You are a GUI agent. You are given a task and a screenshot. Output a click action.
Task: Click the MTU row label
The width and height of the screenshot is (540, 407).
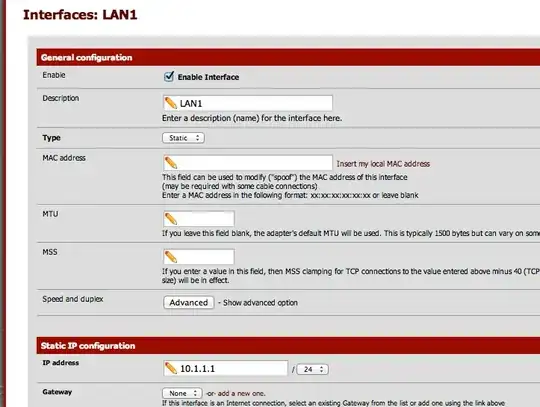(50, 214)
